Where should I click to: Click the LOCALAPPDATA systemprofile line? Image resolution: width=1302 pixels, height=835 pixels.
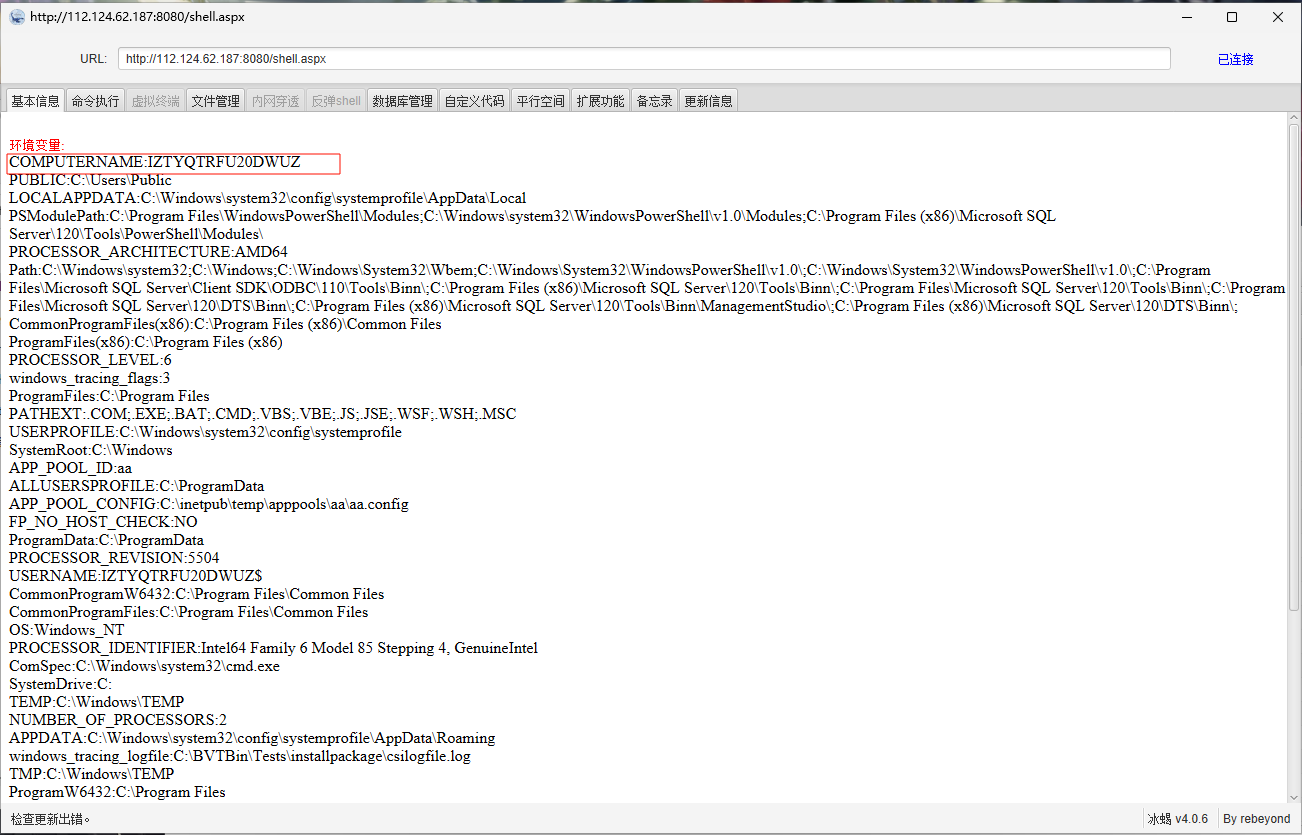267,198
